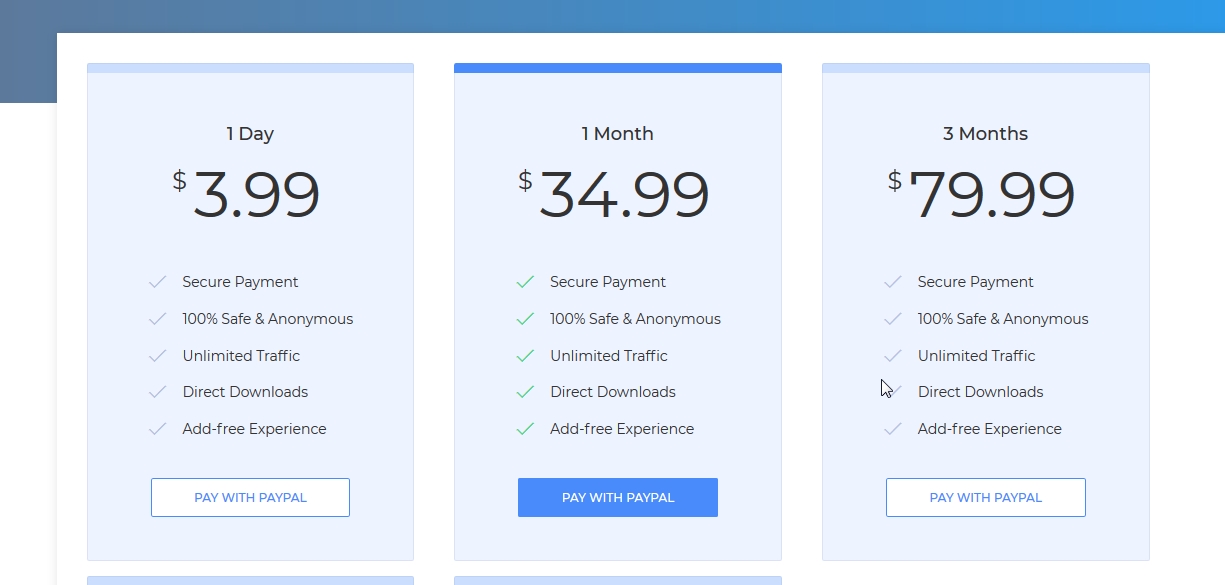
Task: Click checkmark by Add-free Experience in 3 Months plan
Action: [x=893, y=429]
